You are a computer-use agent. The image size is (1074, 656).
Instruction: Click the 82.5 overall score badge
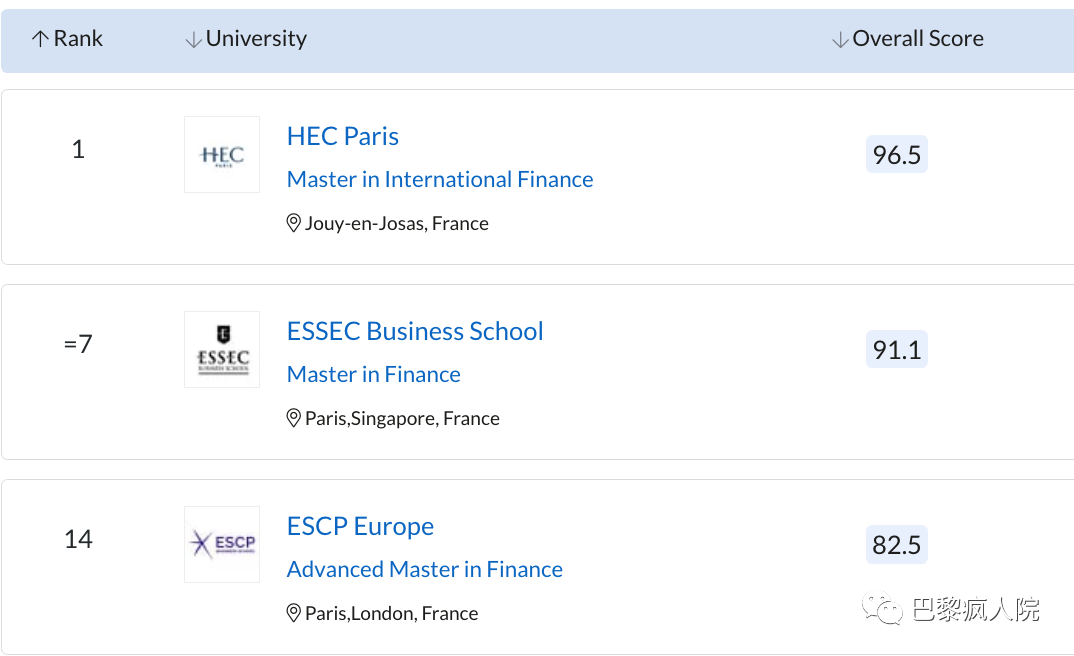click(x=896, y=545)
